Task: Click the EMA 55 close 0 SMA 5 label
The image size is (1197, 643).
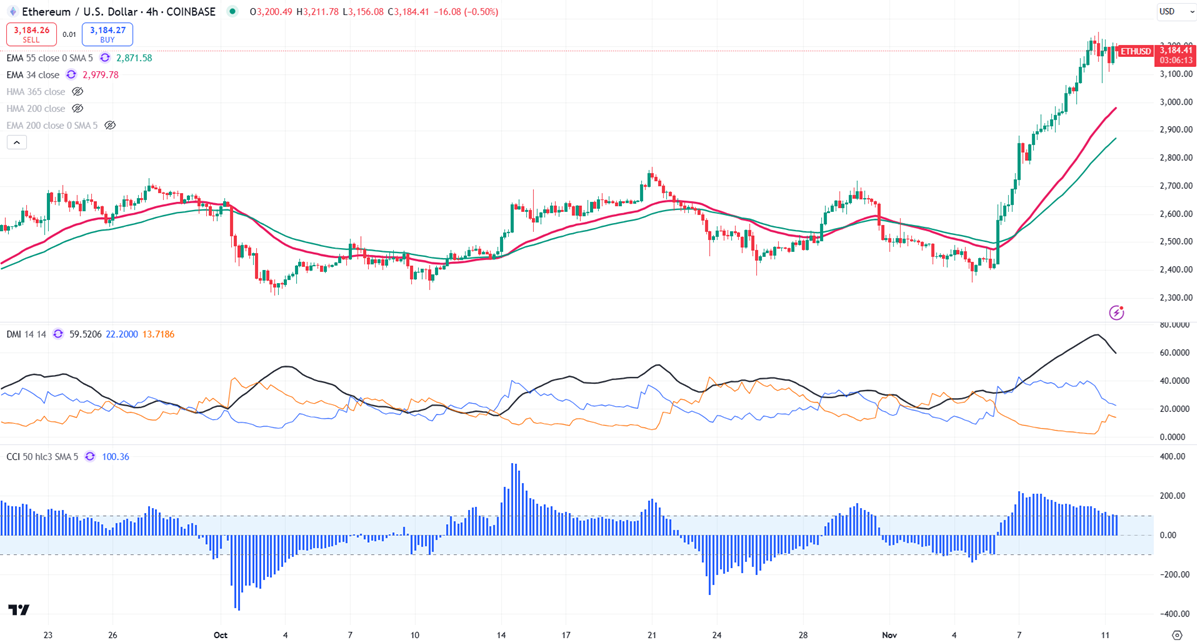Action: [50, 58]
